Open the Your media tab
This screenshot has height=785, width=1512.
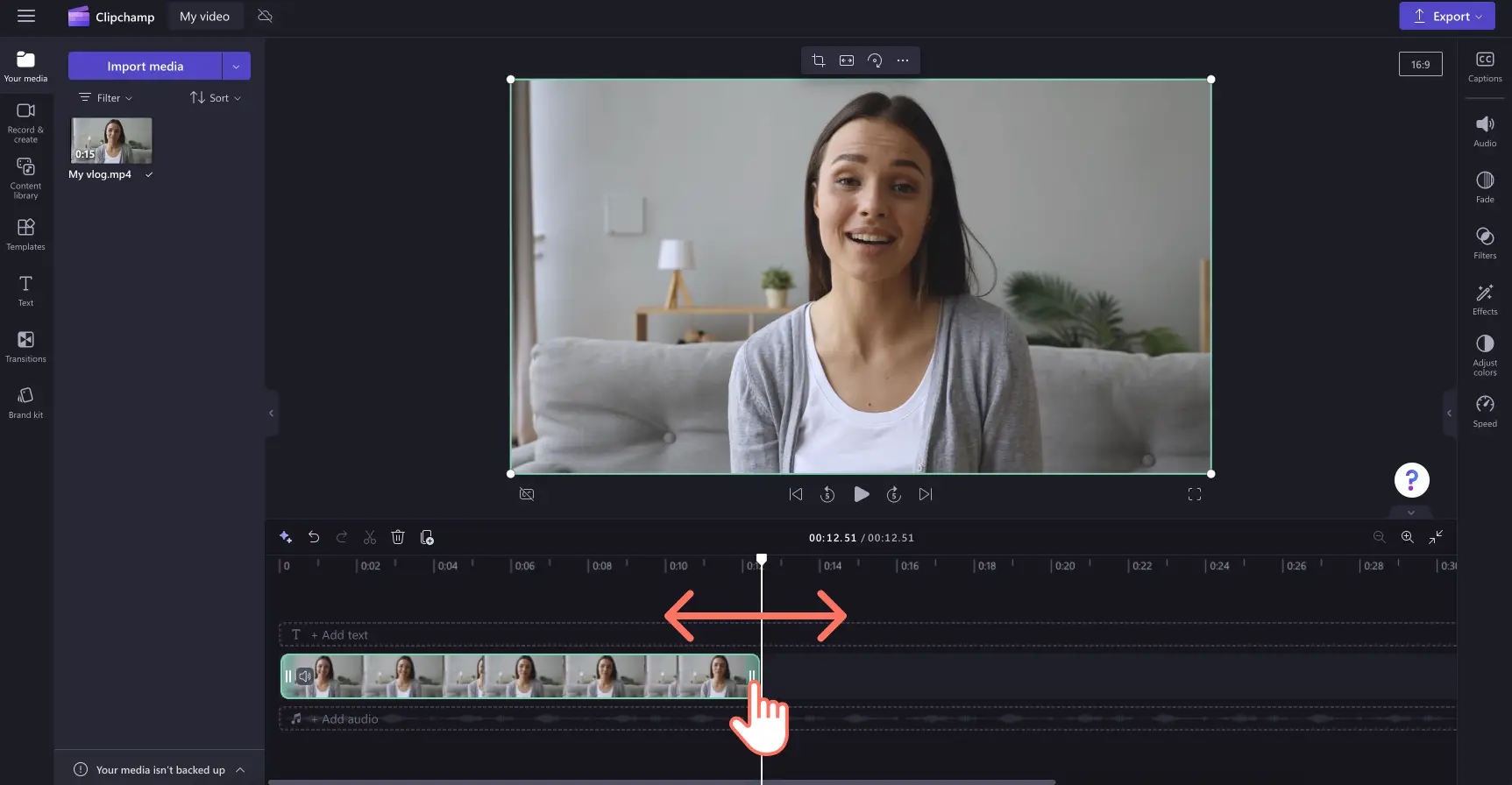point(25,67)
